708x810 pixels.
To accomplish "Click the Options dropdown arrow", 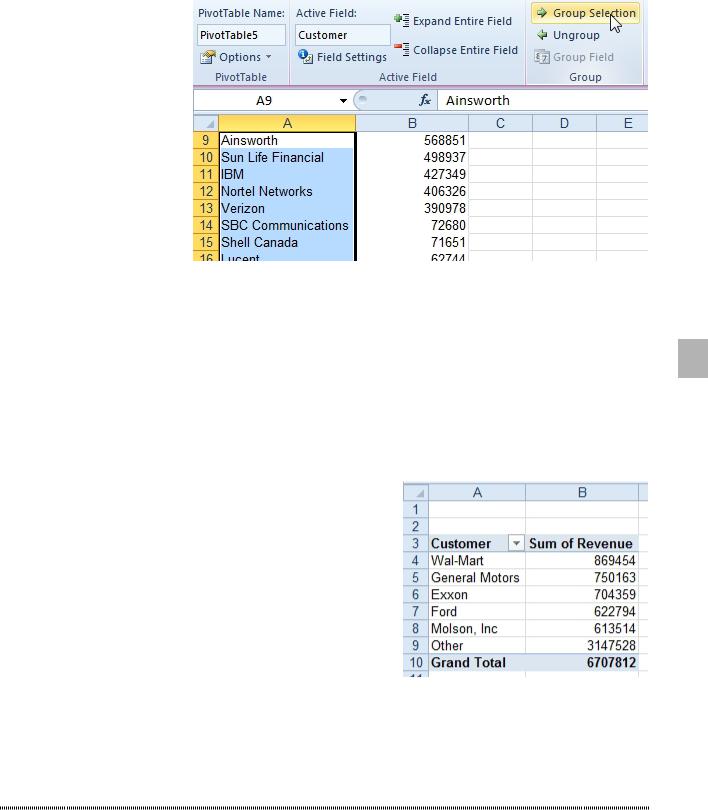I will [269, 57].
